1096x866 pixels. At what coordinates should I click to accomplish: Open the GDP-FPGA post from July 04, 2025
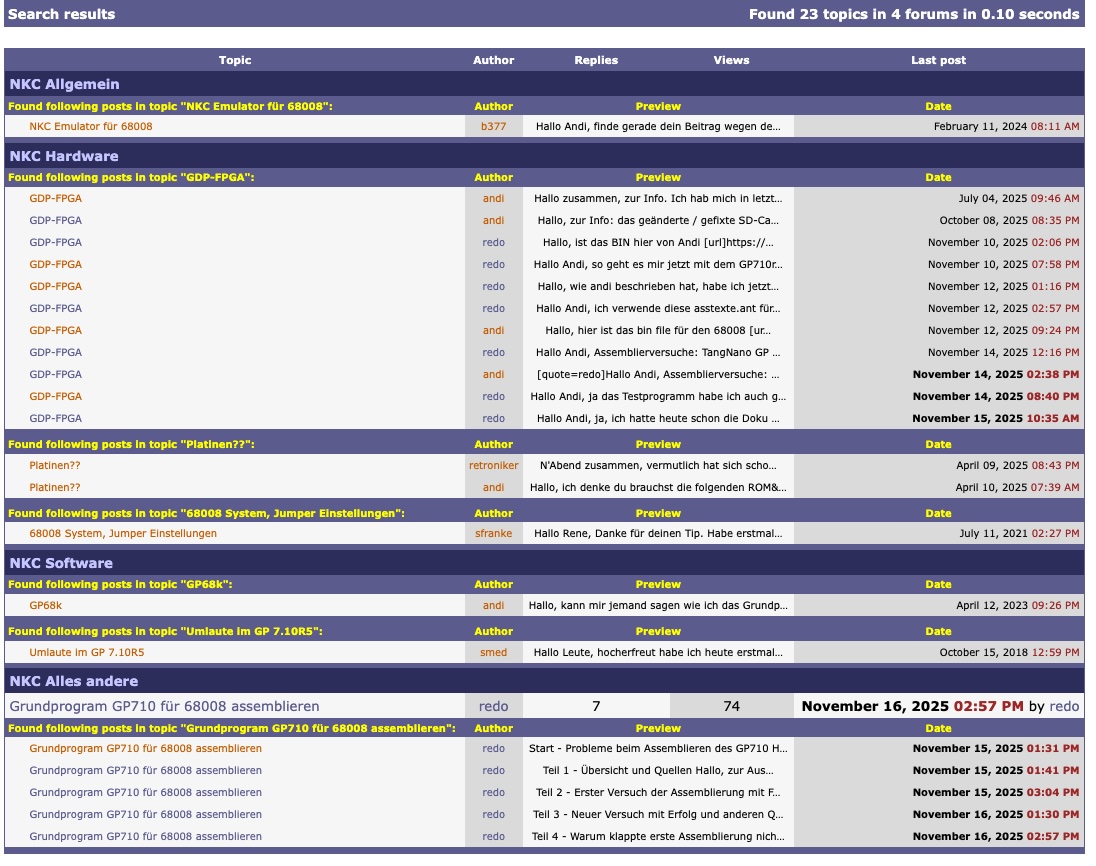pyautogui.click(x=56, y=199)
